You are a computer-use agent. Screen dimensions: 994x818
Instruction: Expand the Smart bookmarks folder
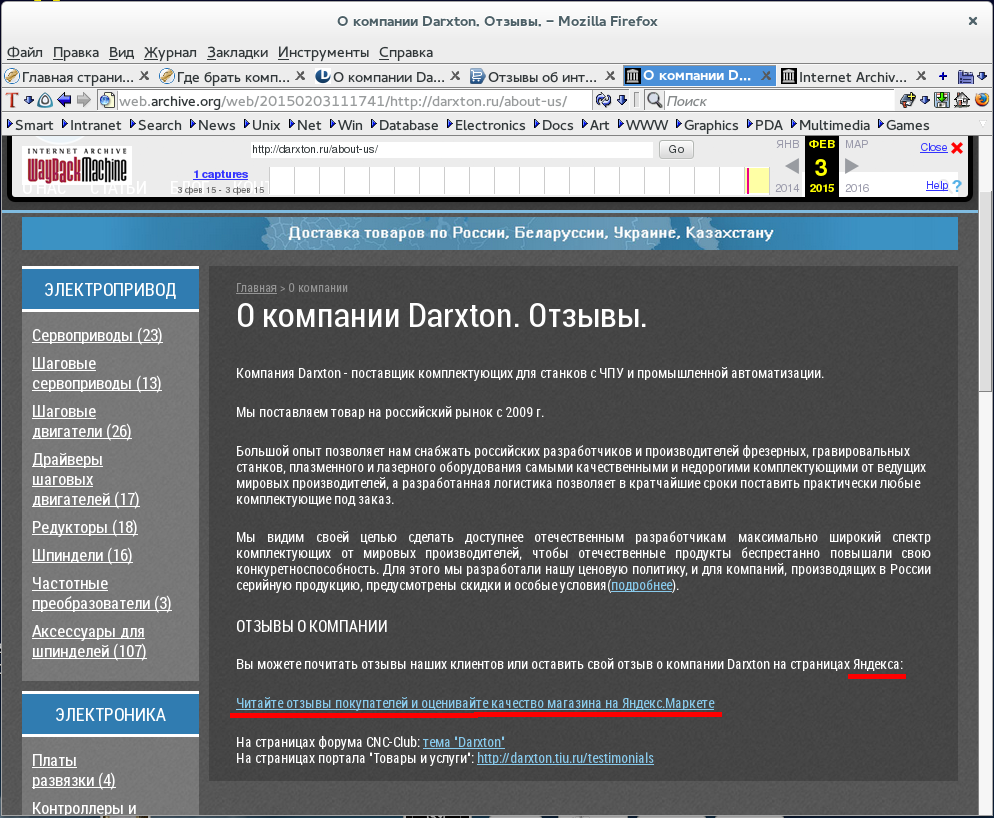tap(30, 125)
